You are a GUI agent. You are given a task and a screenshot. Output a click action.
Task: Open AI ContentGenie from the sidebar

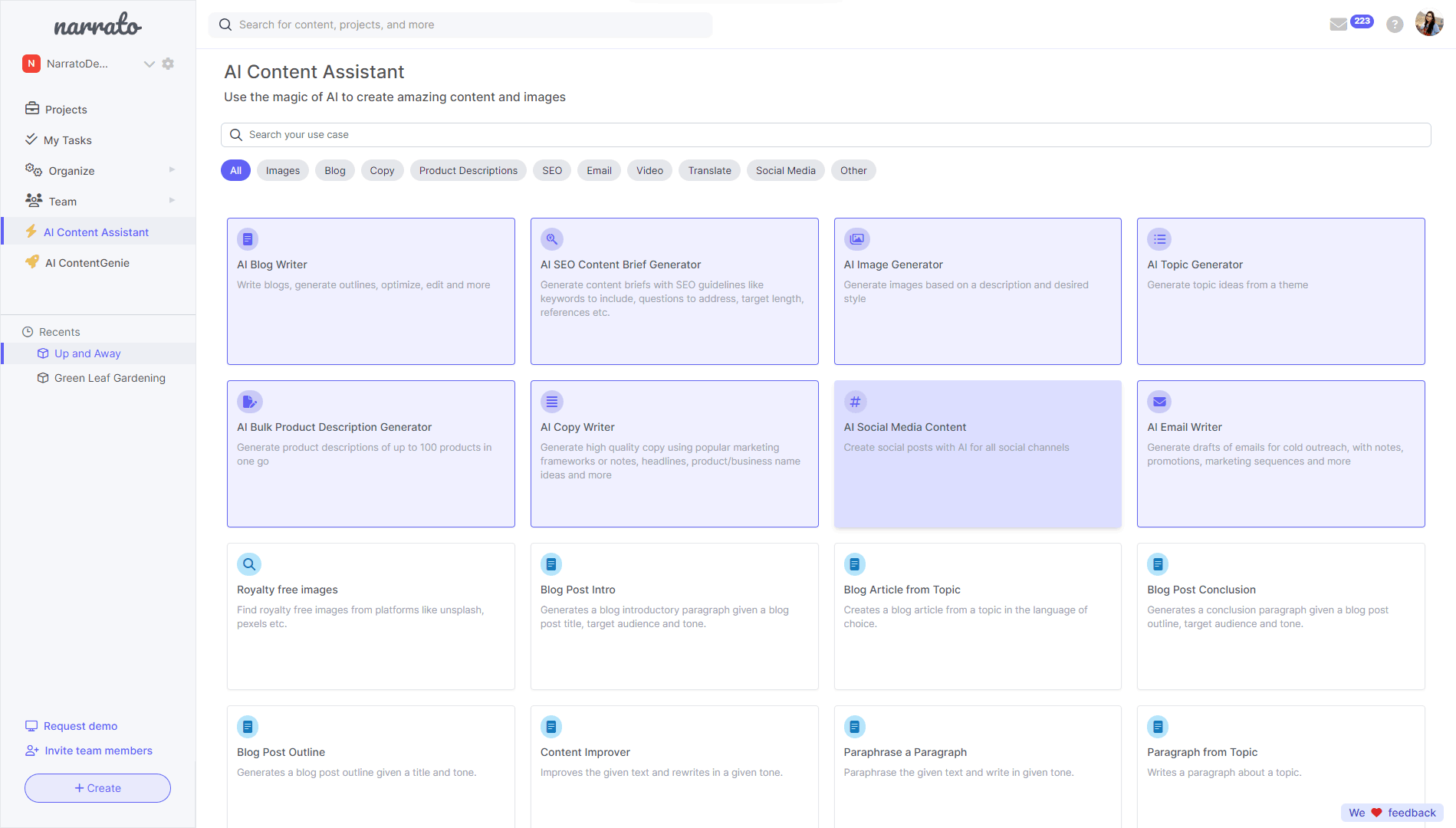coord(84,262)
